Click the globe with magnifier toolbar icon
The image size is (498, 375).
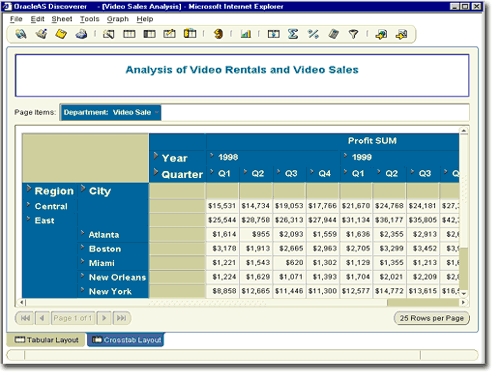tap(21, 34)
